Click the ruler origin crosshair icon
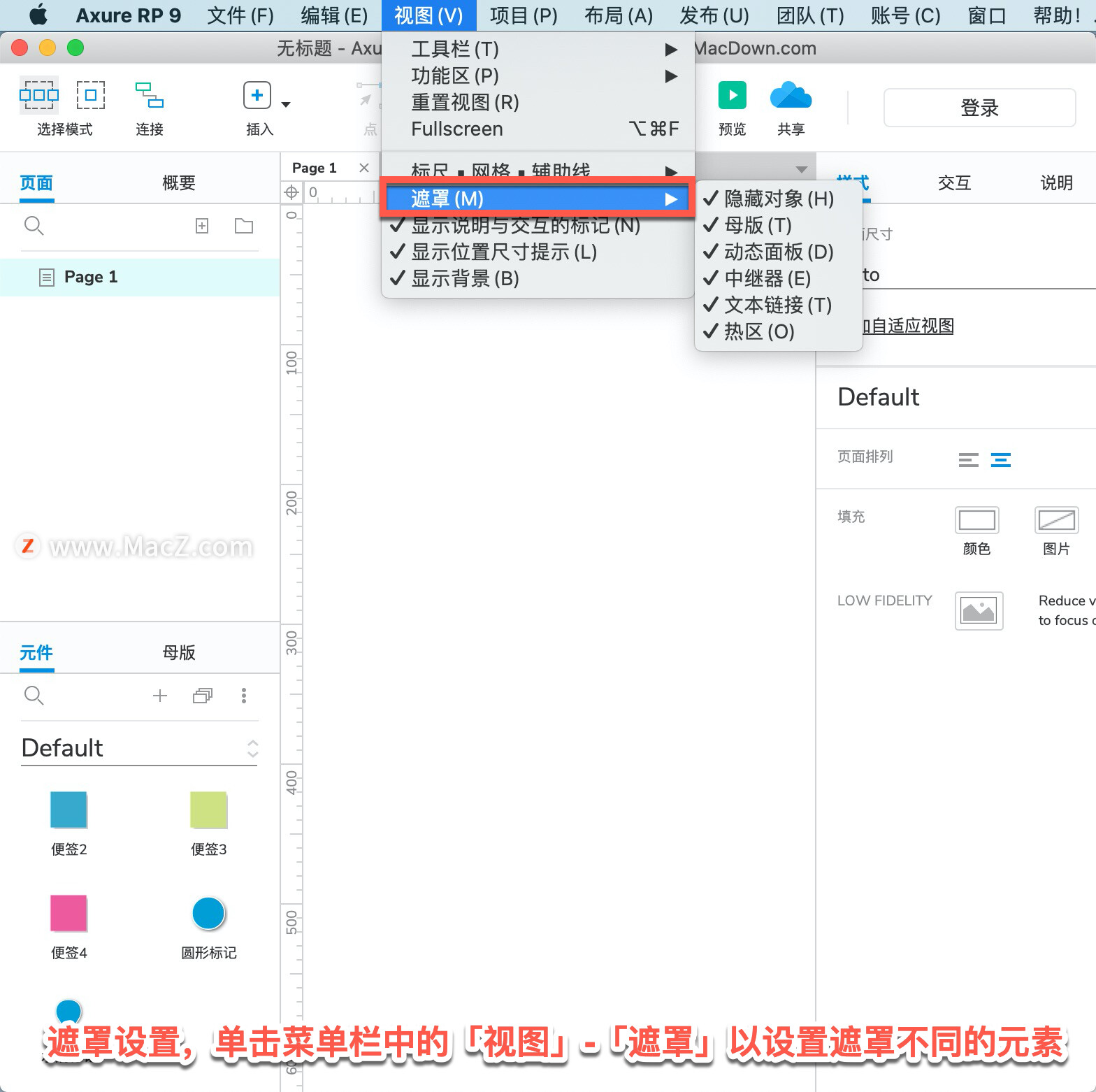This screenshot has width=1096, height=1092. [x=291, y=192]
